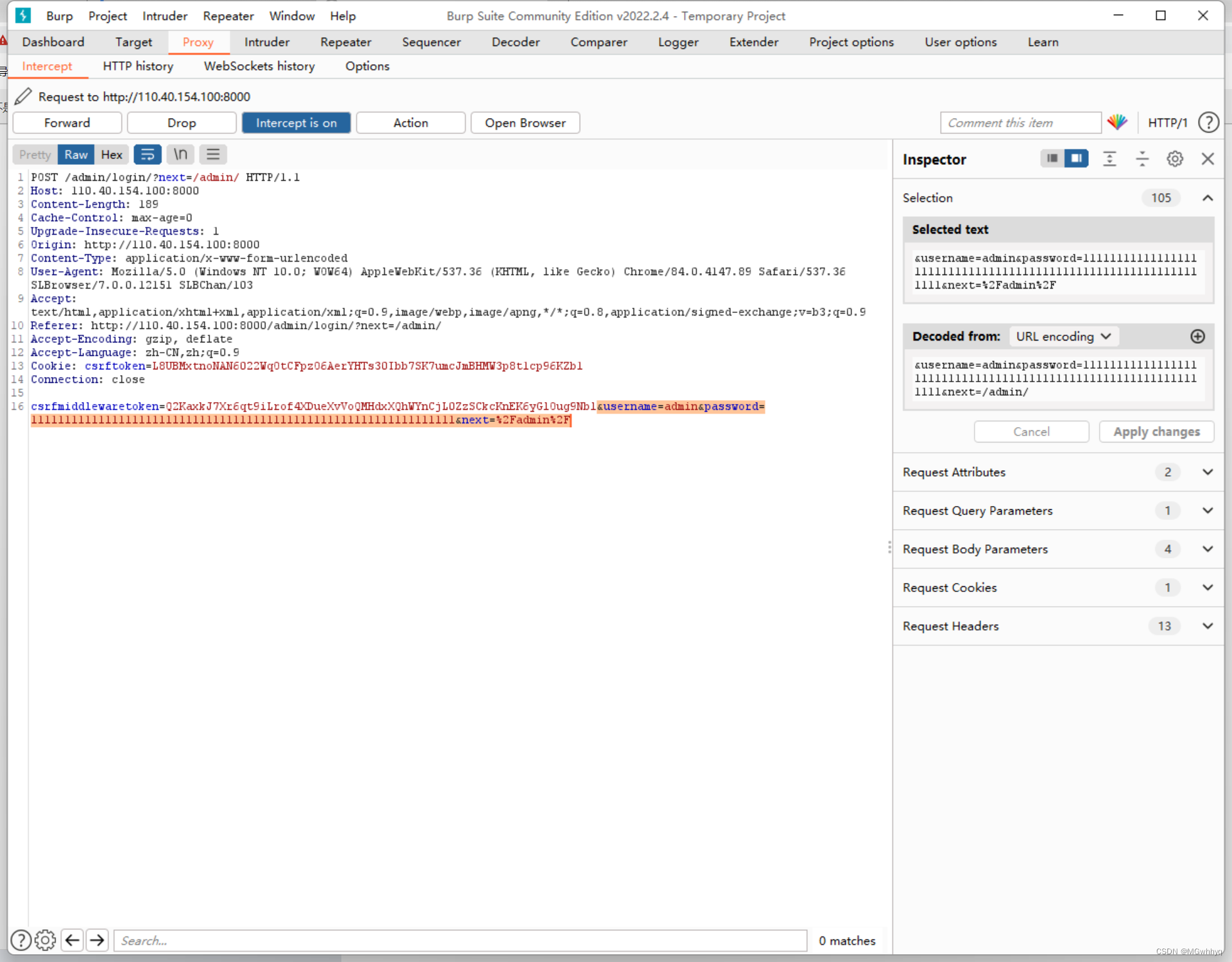The image size is (1232, 962).
Task: Open search bar settings gear icon
Action: tap(45, 940)
